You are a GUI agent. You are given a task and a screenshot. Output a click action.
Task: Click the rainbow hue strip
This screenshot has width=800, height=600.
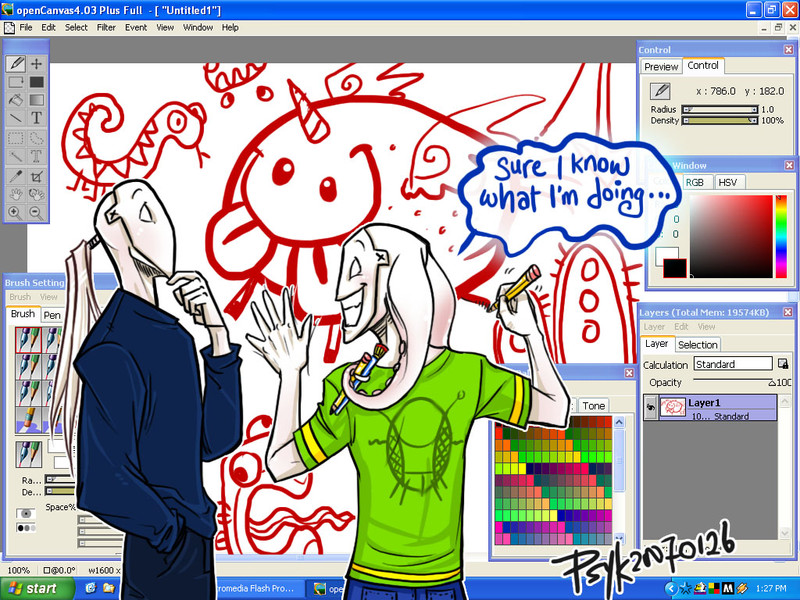781,236
